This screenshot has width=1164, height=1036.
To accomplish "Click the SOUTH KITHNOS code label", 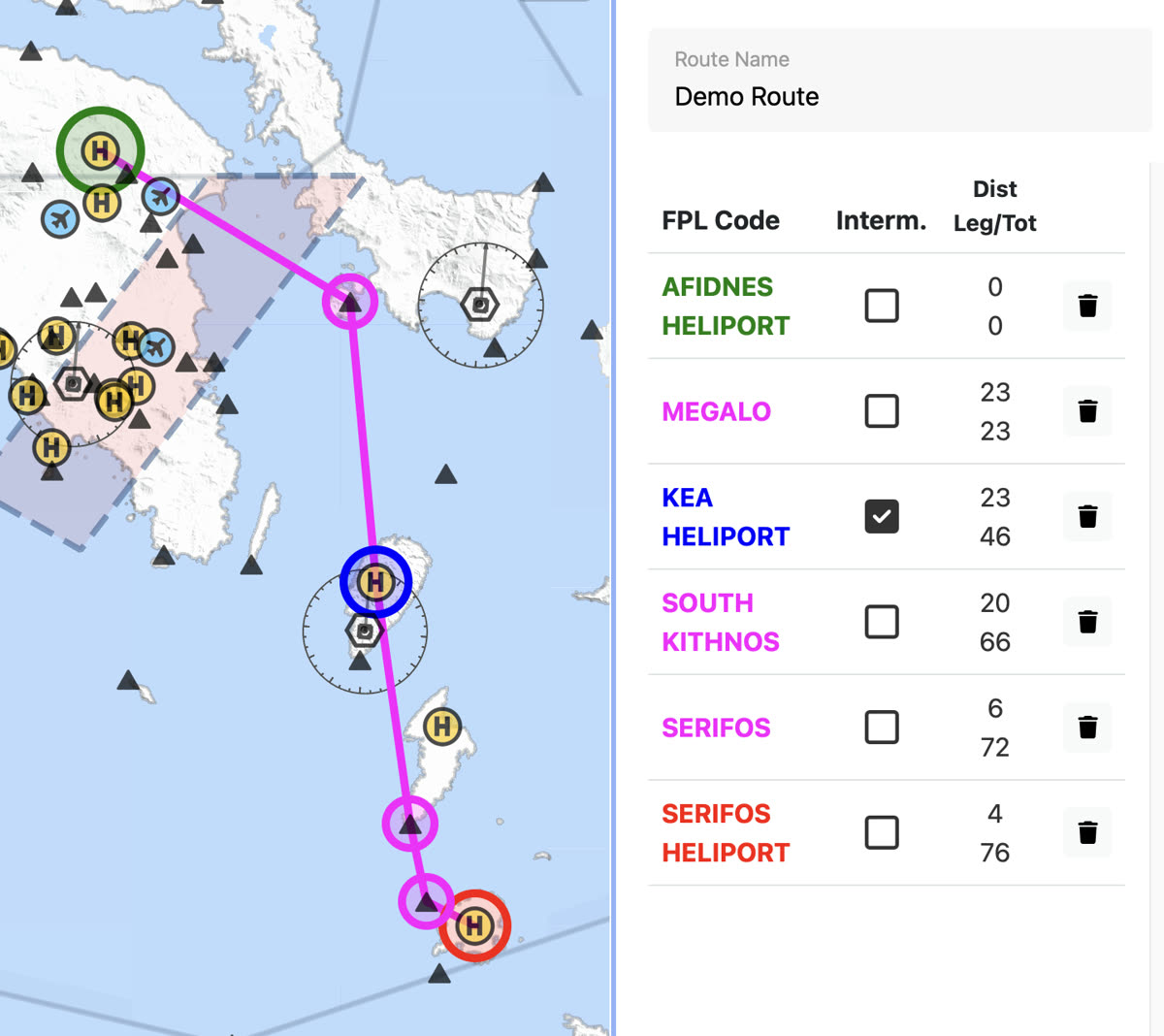I will pyautogui.click(x=721, y=622).
